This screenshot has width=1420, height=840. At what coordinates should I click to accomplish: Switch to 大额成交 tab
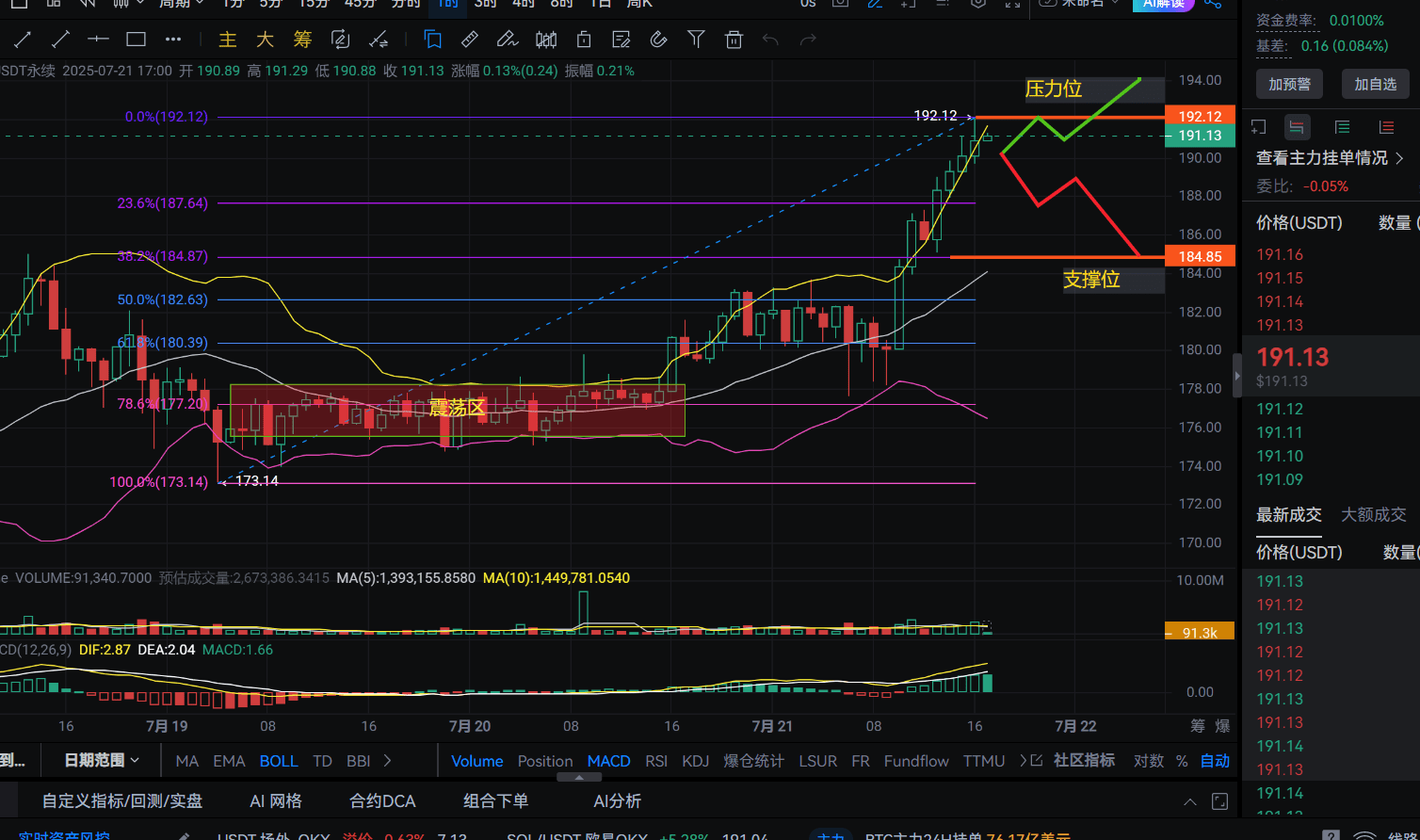[x=1374, y=515]
